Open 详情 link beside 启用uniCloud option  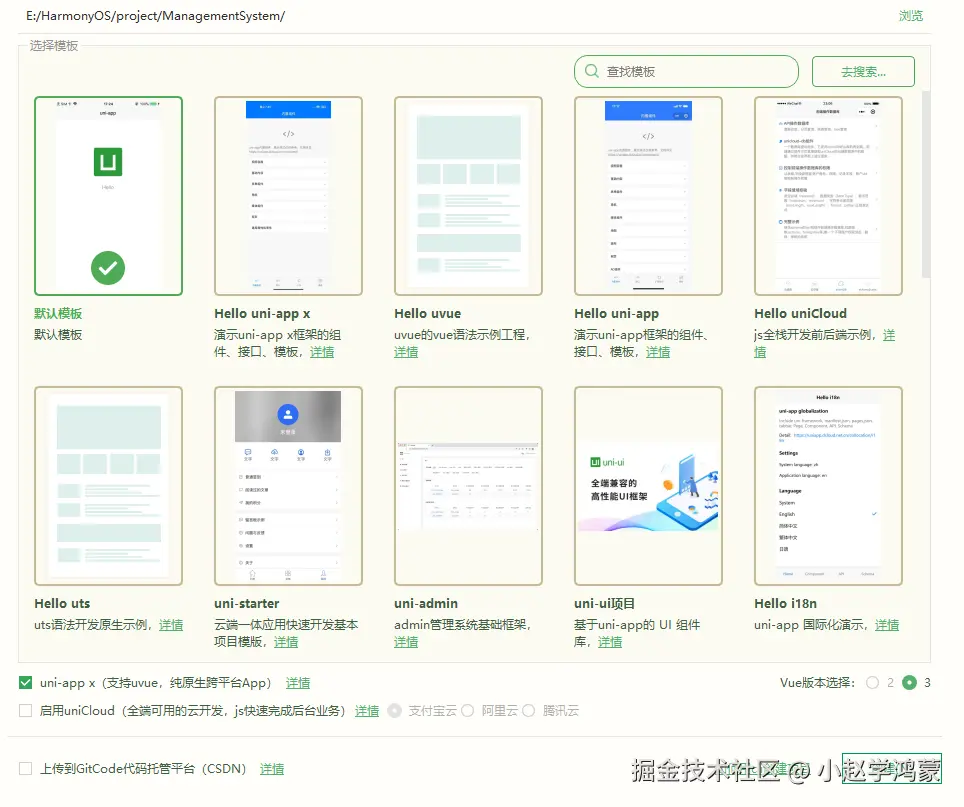(367, 711)
